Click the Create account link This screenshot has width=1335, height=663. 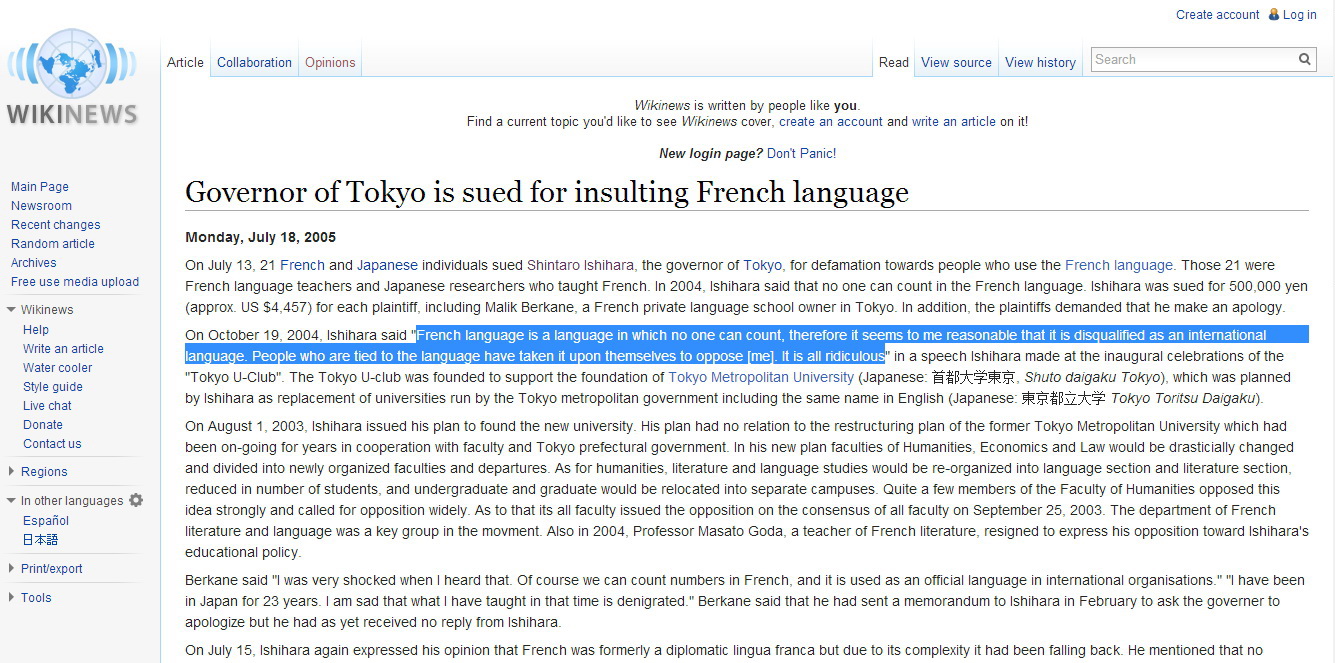[x=1217, y=15]
